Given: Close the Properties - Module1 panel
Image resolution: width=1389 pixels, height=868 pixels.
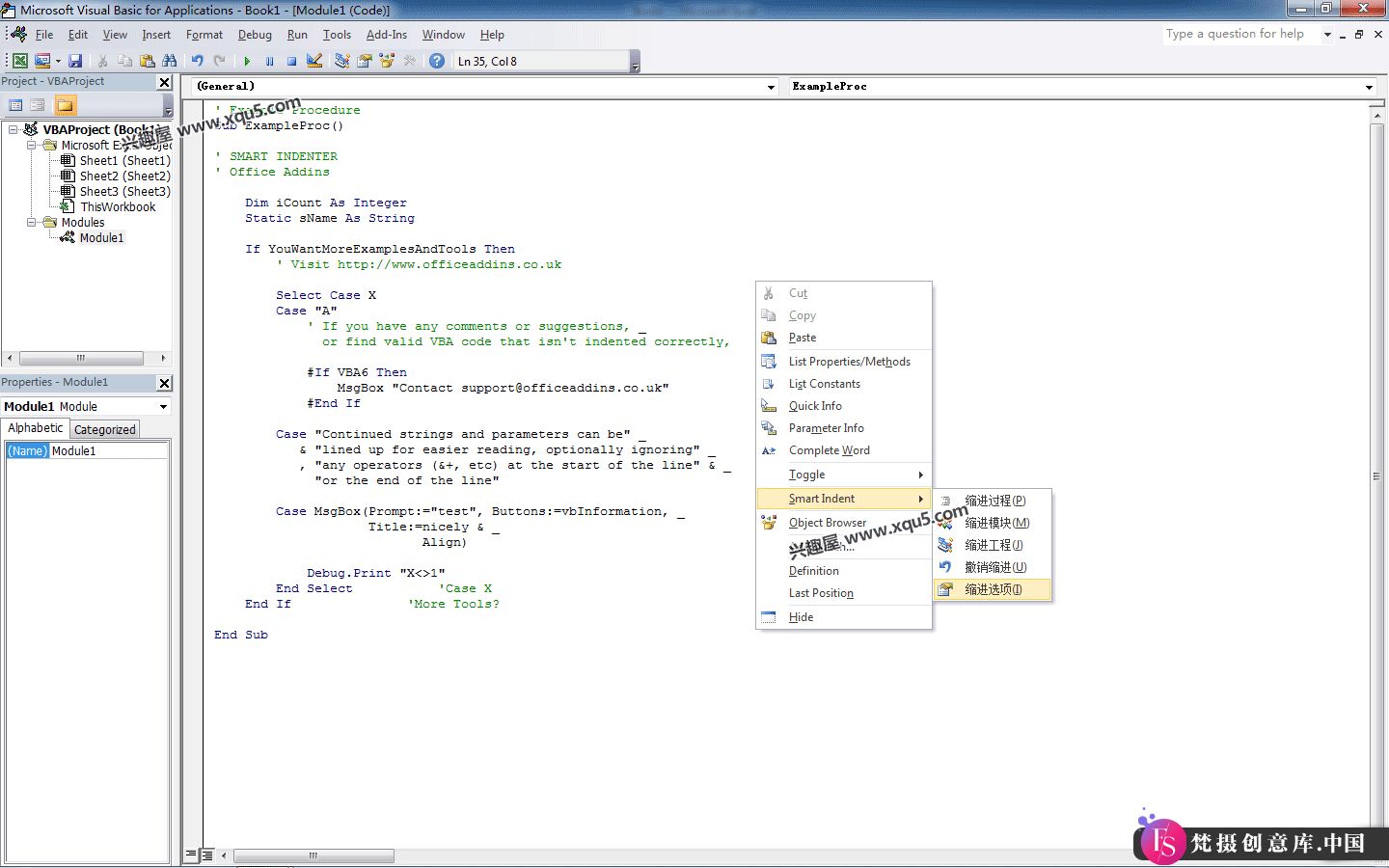Looking at the screenshot, I should (164, 383).
